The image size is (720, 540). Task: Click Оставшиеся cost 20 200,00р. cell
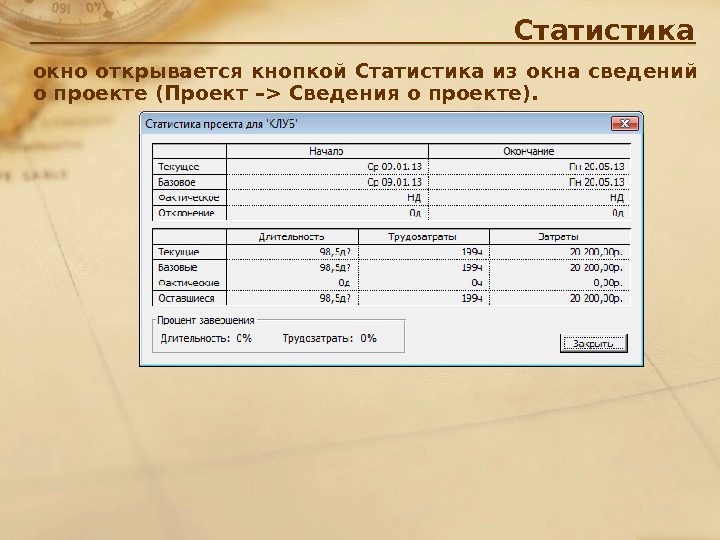coord(560,298)
